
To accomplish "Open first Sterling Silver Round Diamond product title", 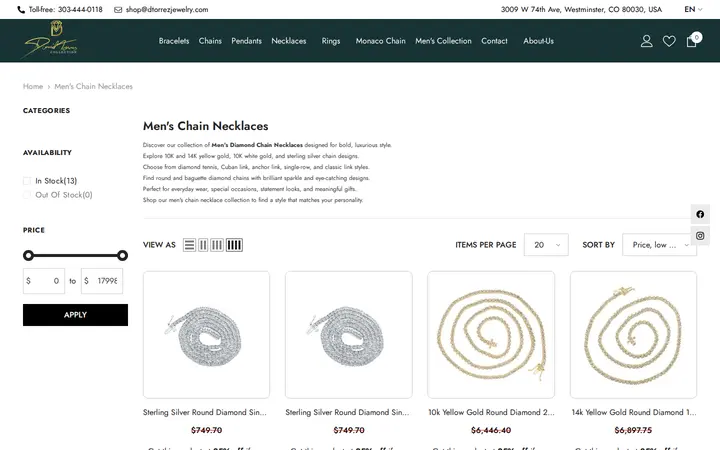I will point(205,412).
